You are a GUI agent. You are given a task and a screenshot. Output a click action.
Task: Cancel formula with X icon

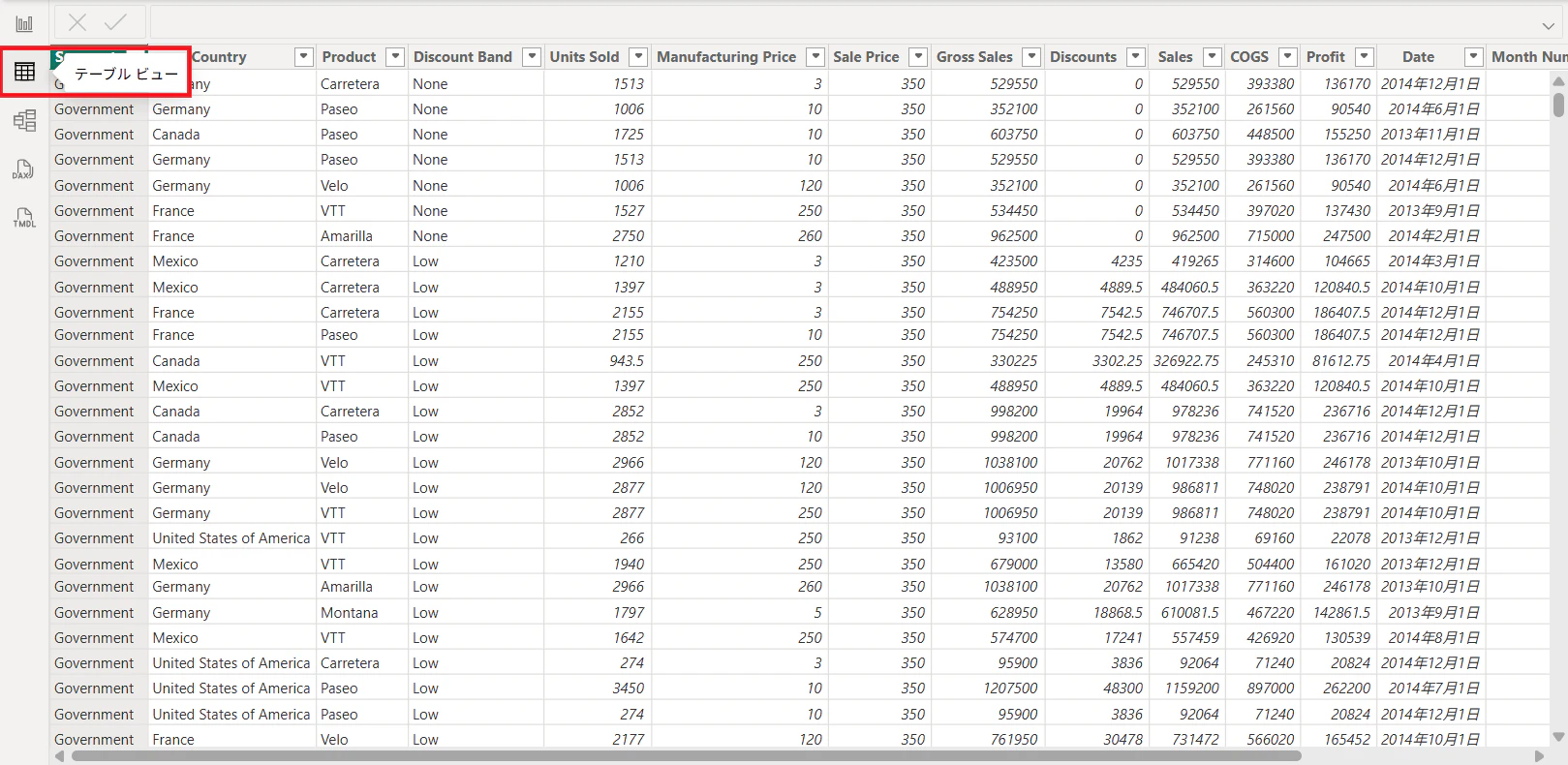point(77,21)
